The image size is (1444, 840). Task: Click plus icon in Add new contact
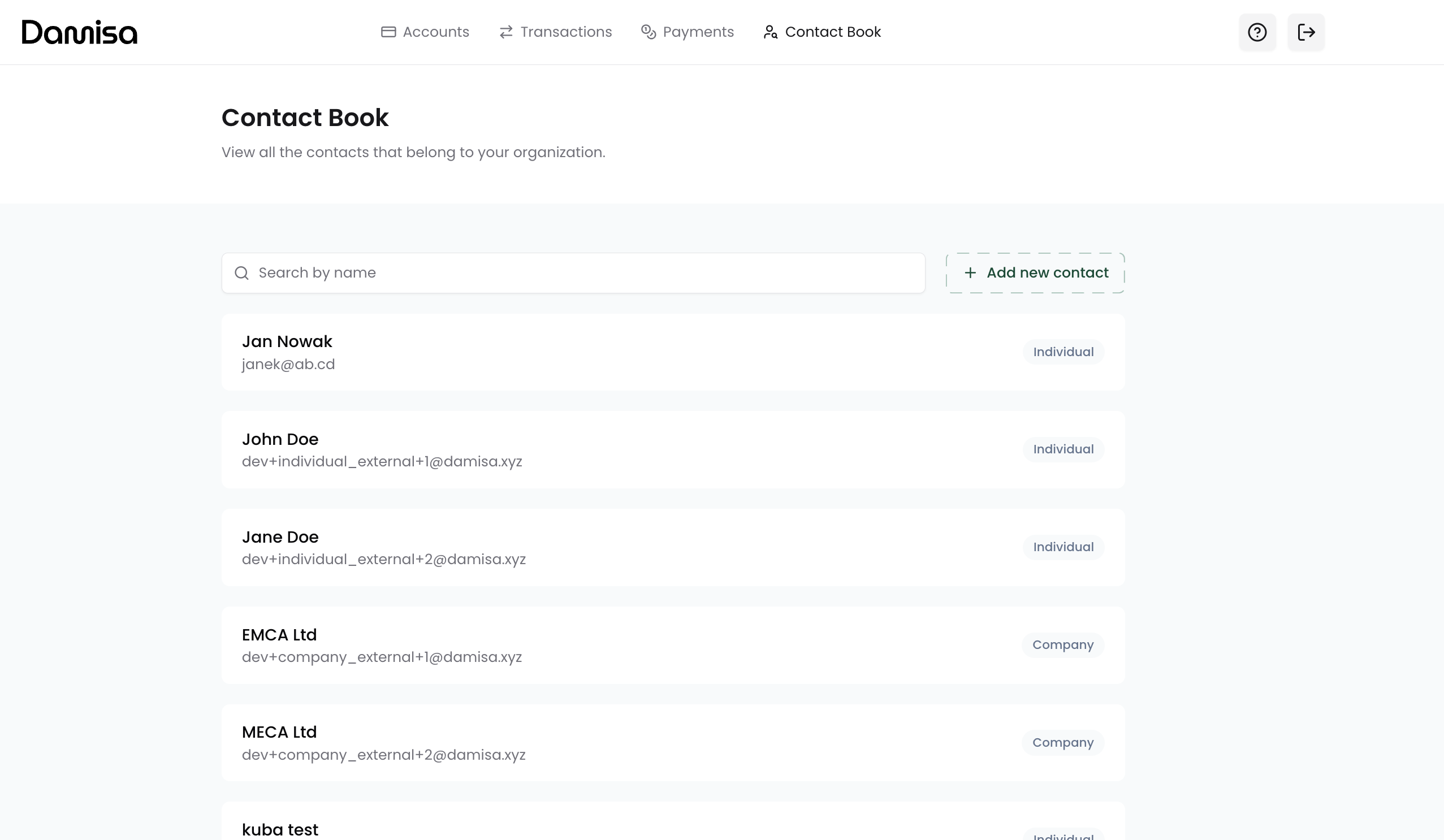pyautogui.click(x=970, y=272)
